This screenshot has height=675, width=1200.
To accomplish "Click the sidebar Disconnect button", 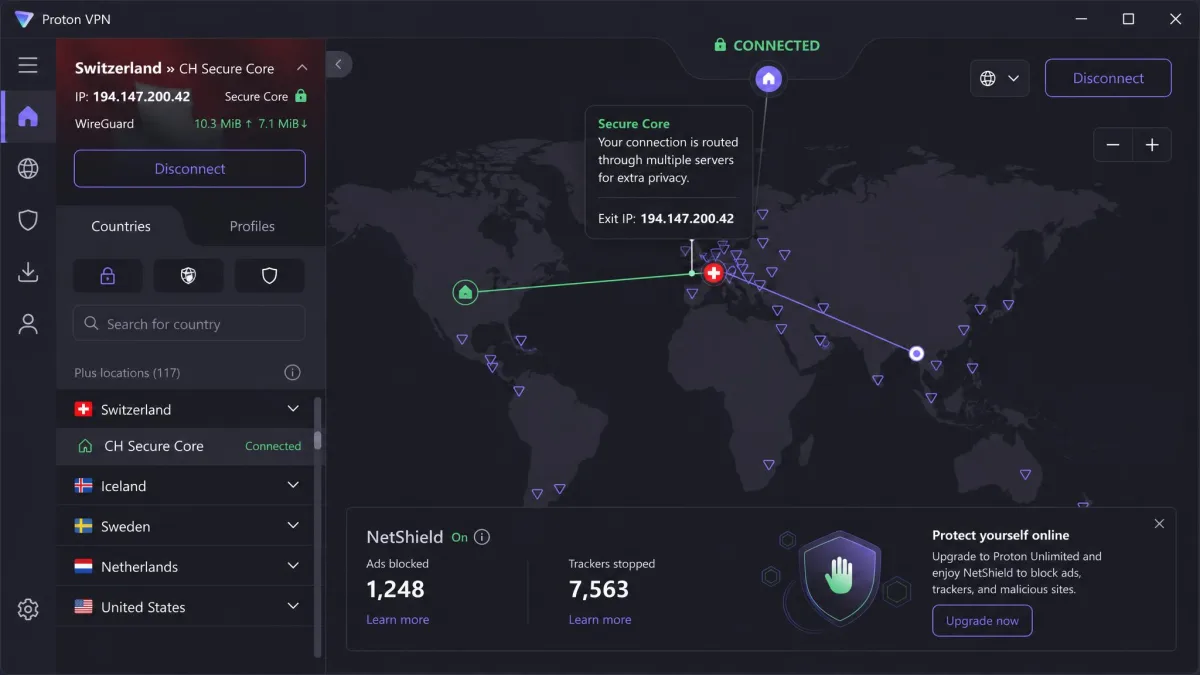I will point(189,169).
